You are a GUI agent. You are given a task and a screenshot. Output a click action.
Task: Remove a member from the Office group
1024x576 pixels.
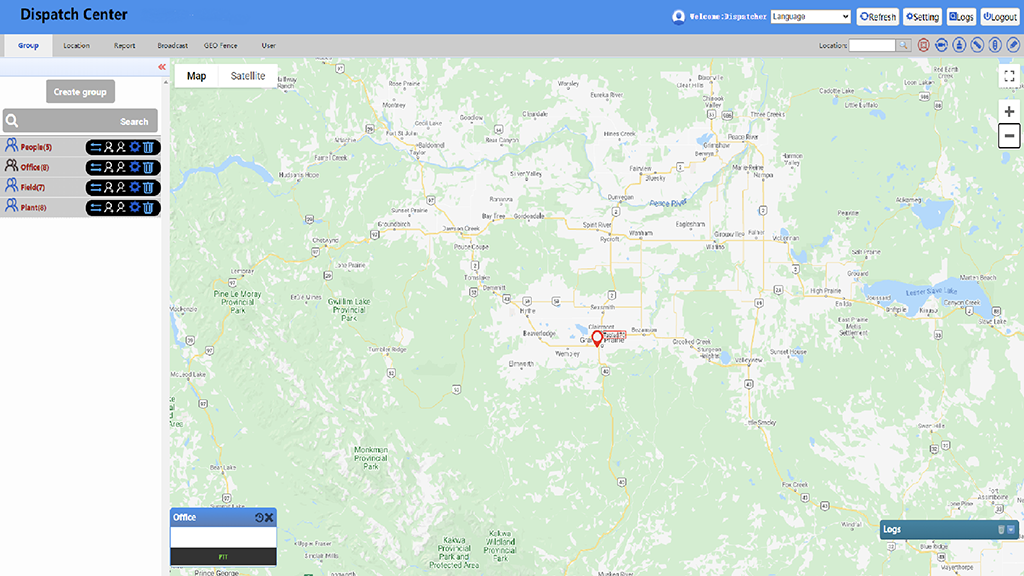pos(121,167)
